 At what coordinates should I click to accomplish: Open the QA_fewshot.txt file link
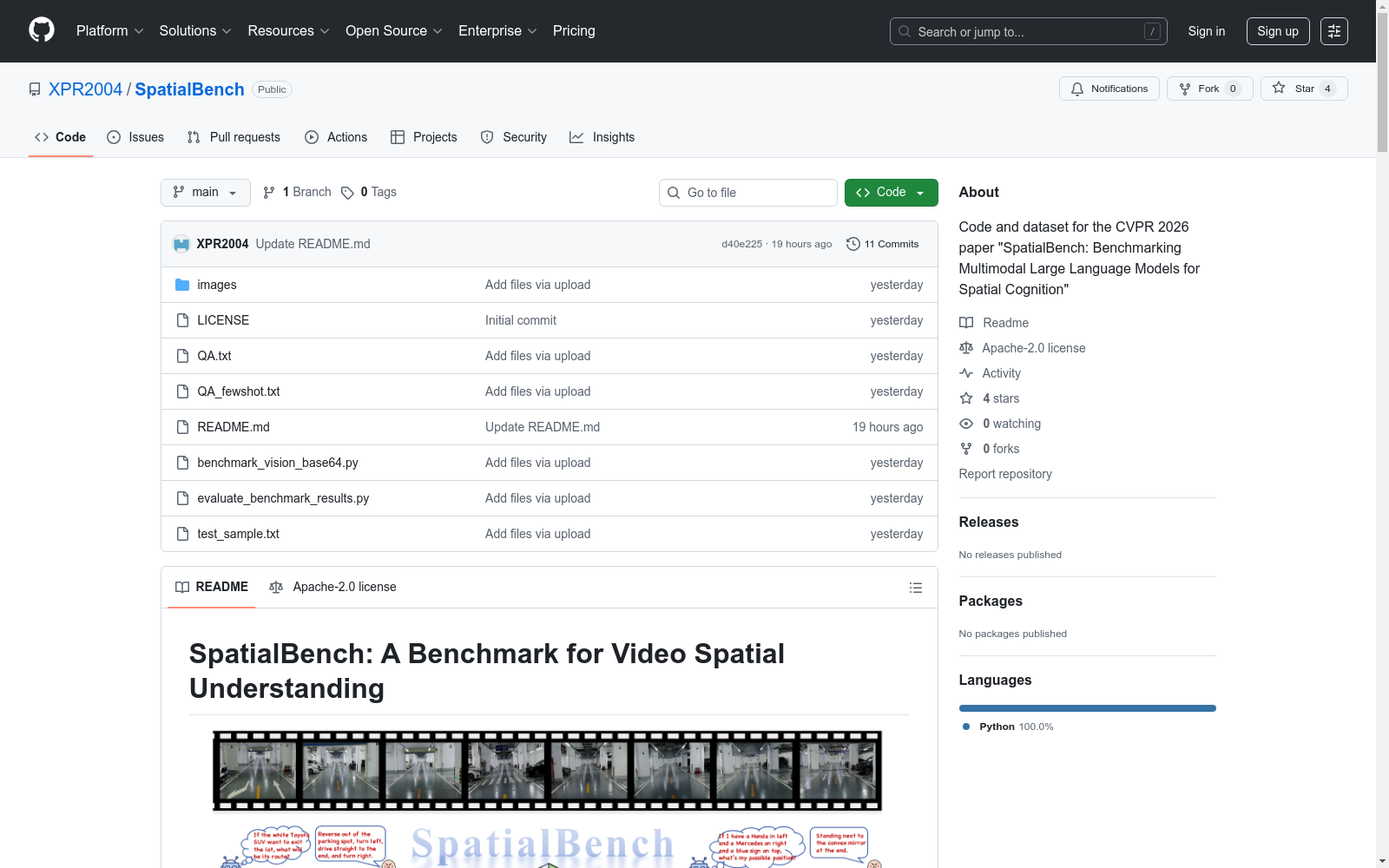point(238,391)
